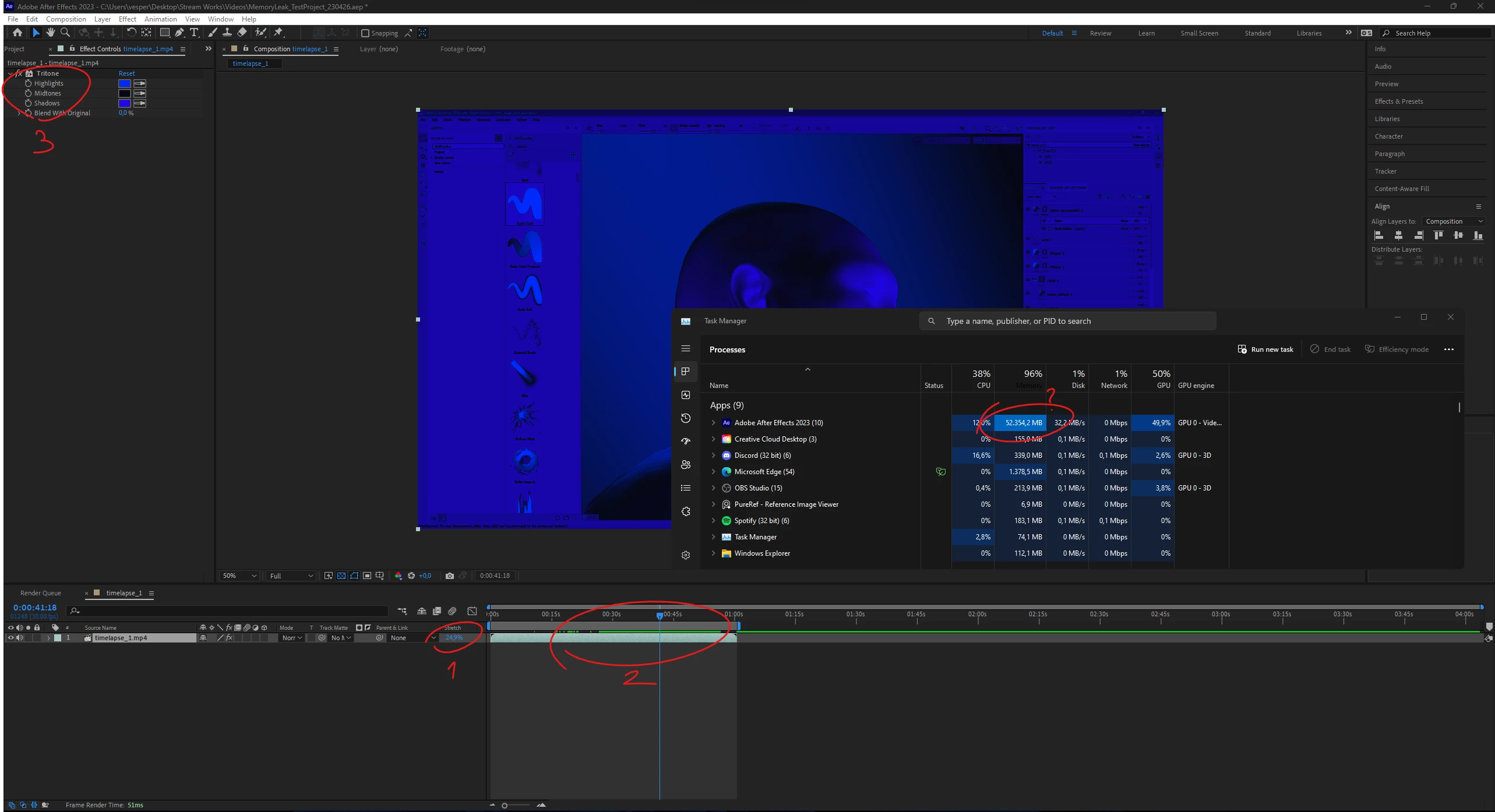Click Reset link for Tritone effect
Image resolution: width=1495 pixels, height=812 pixels.
[126, 73]
